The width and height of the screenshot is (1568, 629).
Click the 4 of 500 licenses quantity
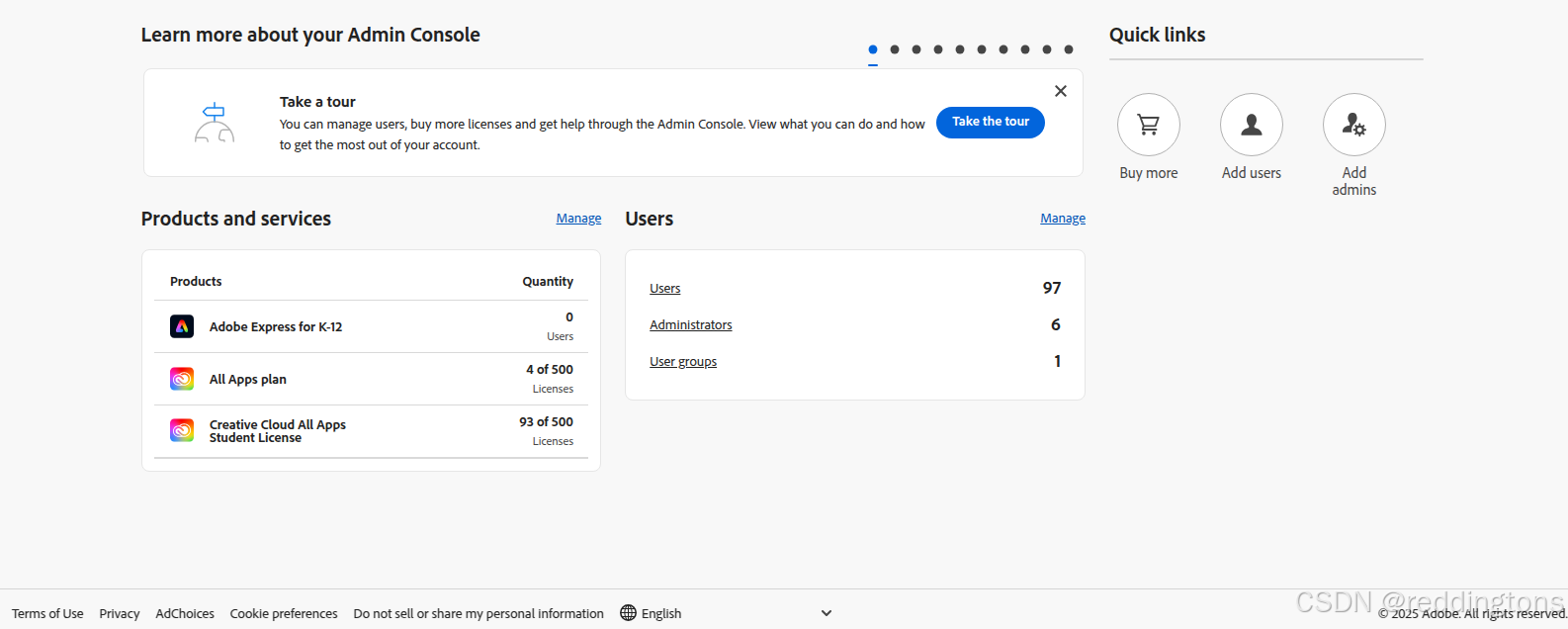click(x=550, y=370)
